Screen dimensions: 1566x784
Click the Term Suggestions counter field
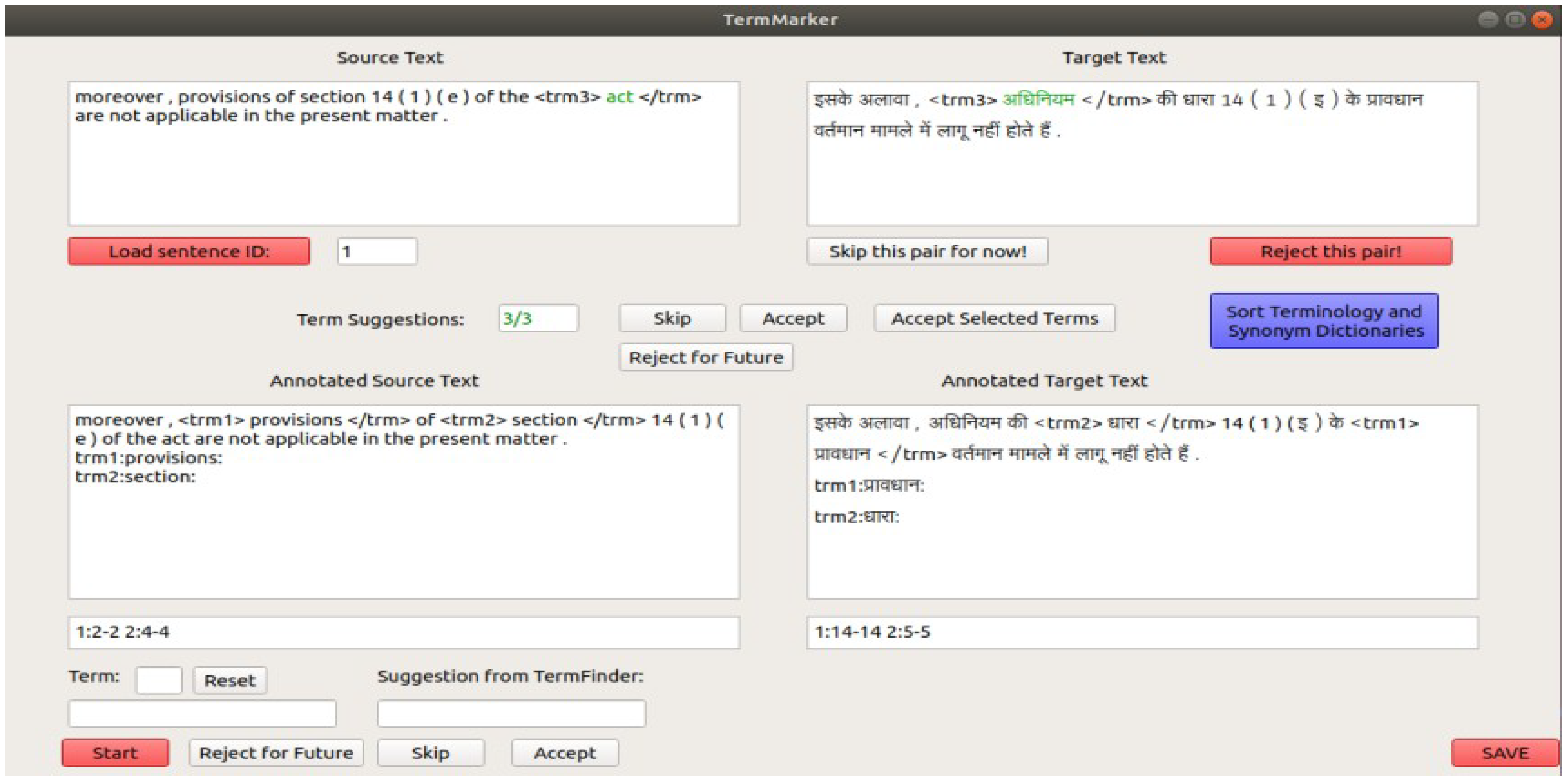tap(538, 318)
